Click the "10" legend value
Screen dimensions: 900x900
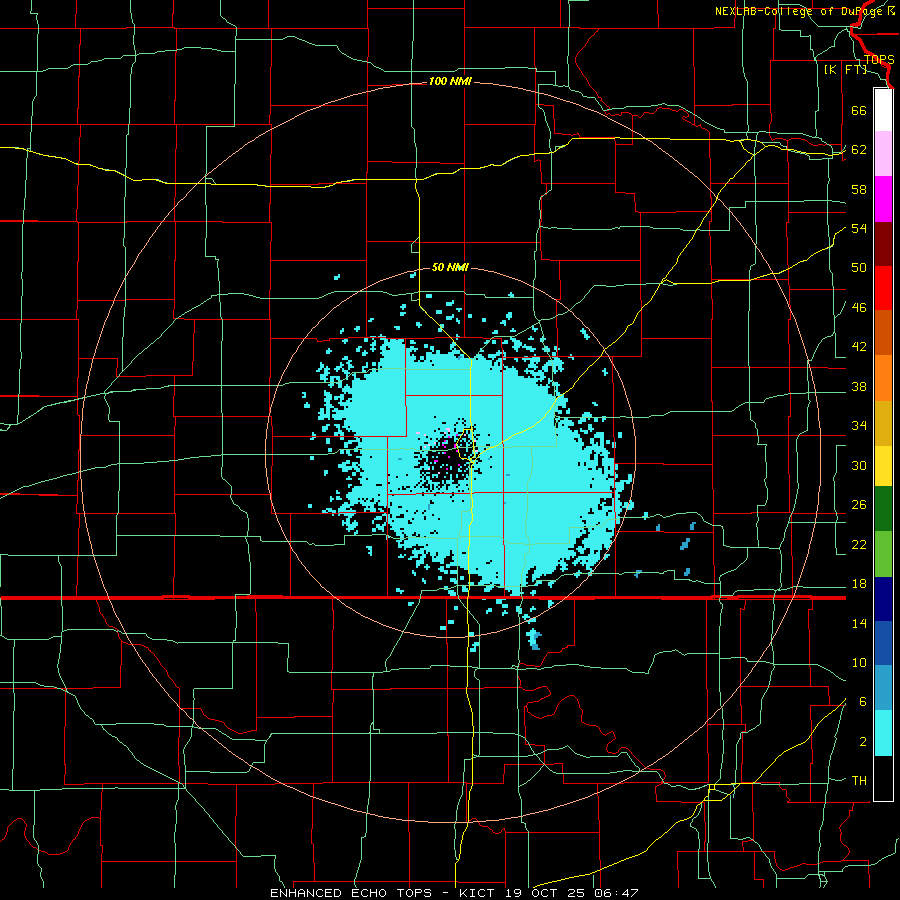coord(859,663)
